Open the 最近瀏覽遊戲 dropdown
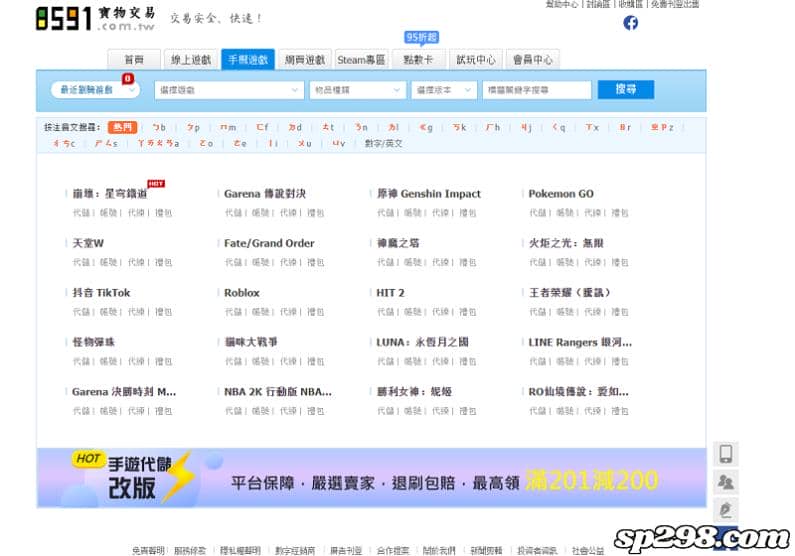 95,90
